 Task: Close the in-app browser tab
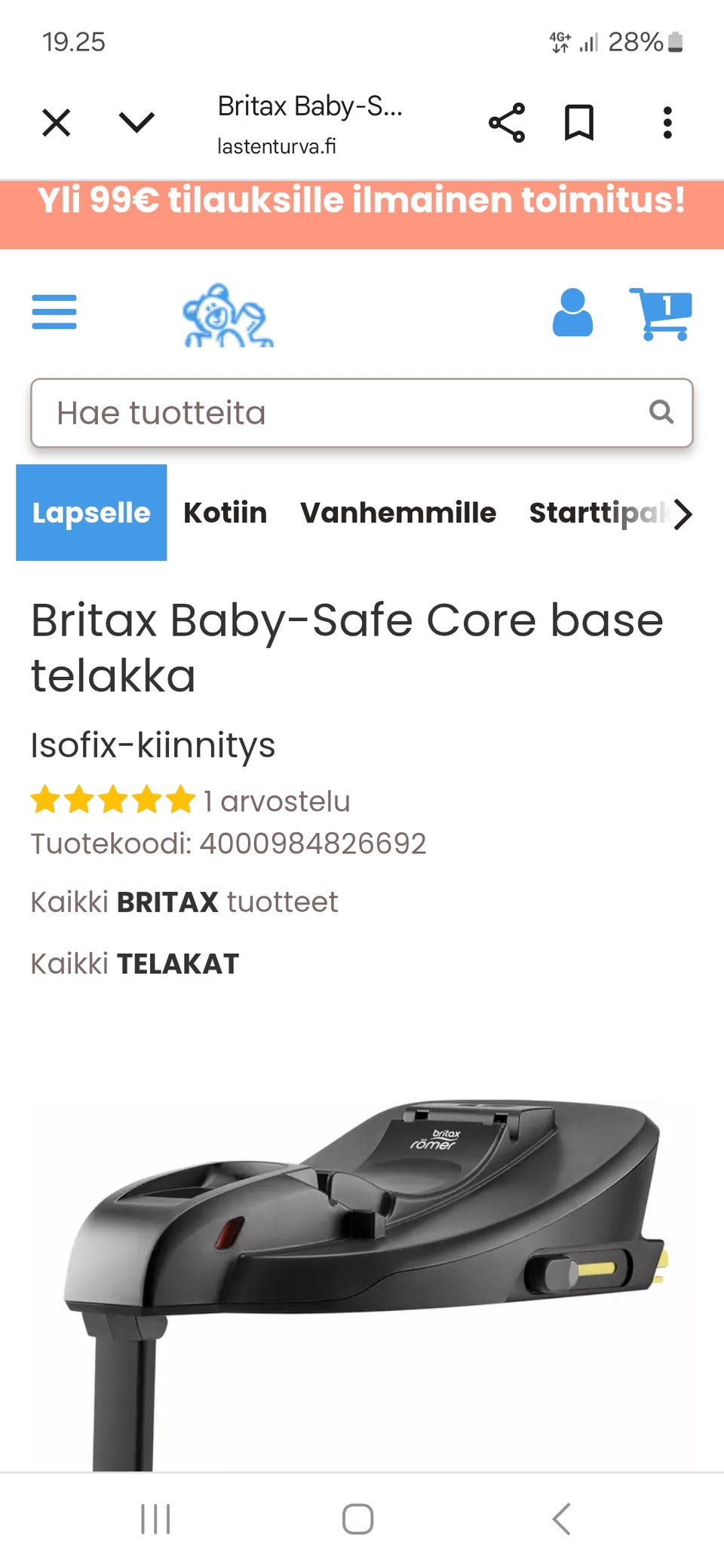tap(57, 122)
